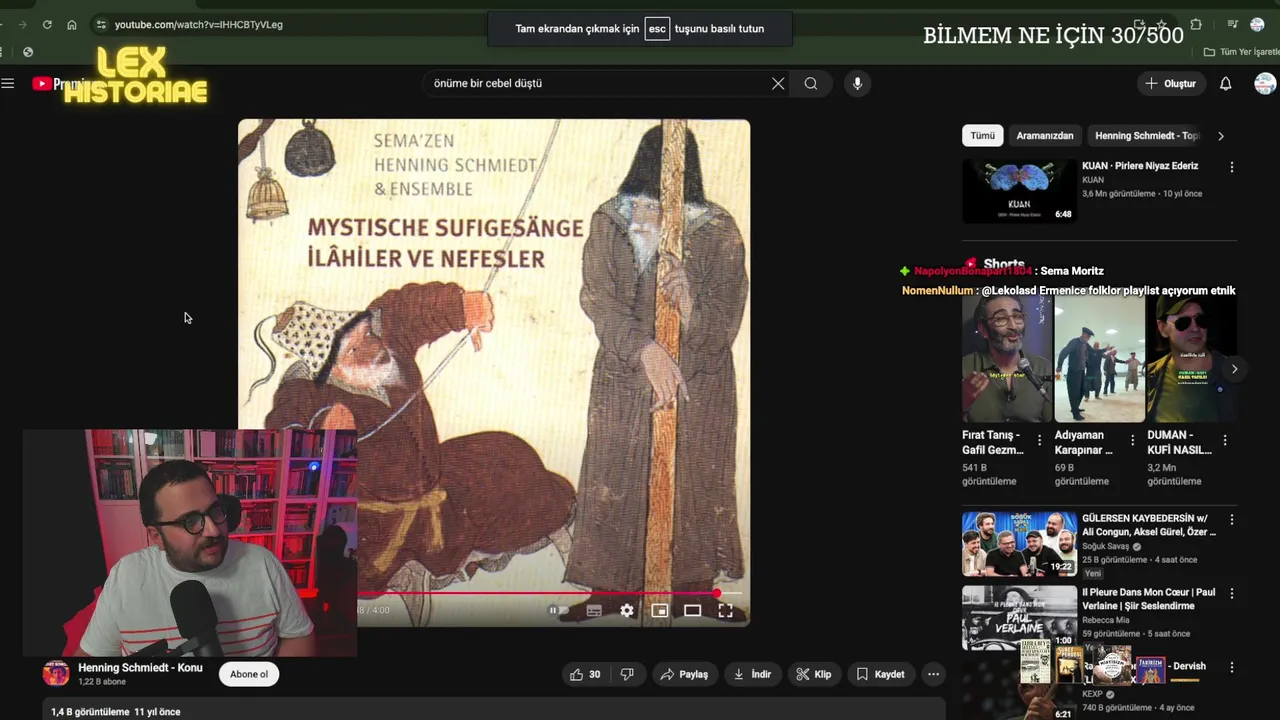This screenshot has height=720, width=1280.
Task: Dislike the video with thumbs down
Action: click(x=627, y=674)
